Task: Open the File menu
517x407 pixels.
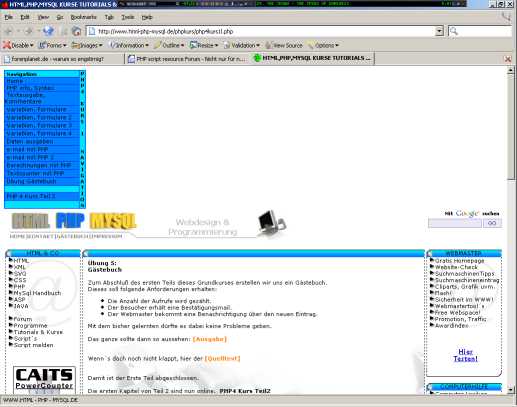Action: (x=9, y=17)
